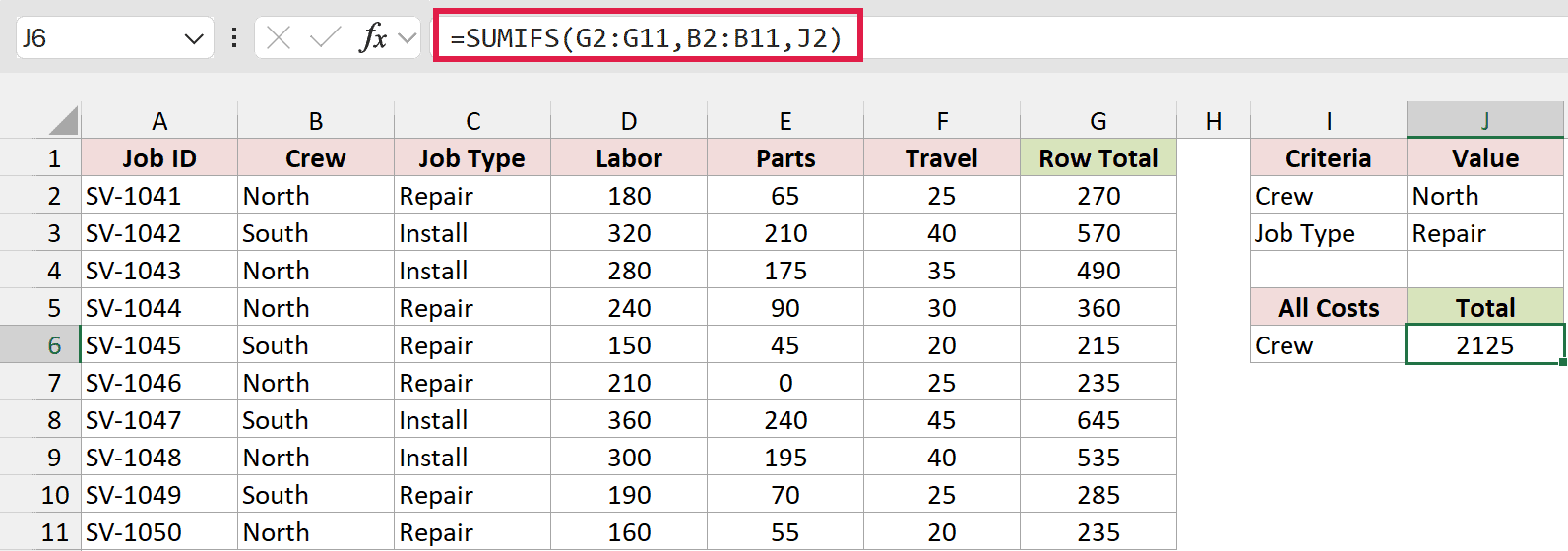This screenshot has height=551, width=1568.
Task: Select row 1 header
Action: pos(40,158)
